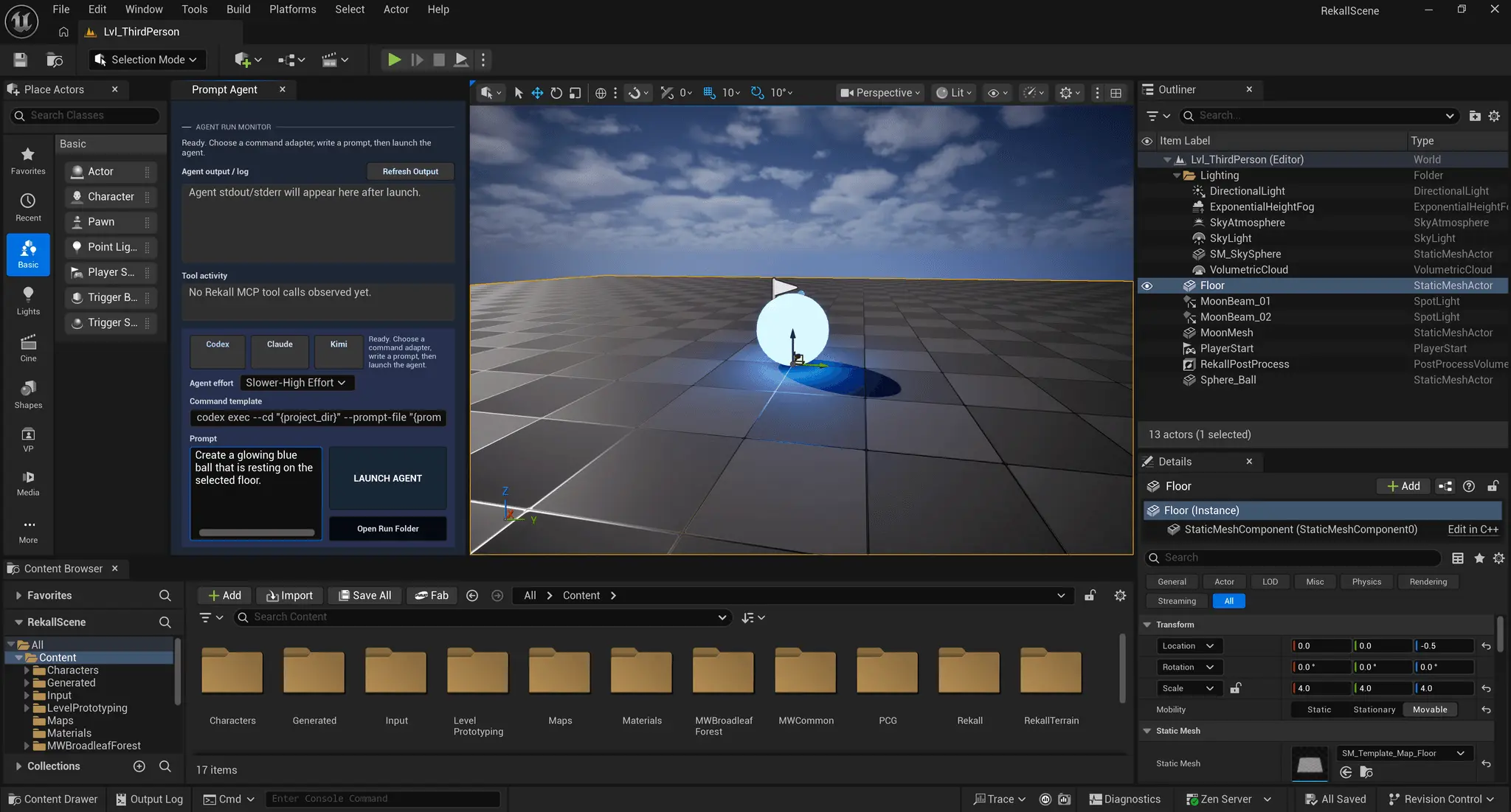Click the Location X value field

1321,646
